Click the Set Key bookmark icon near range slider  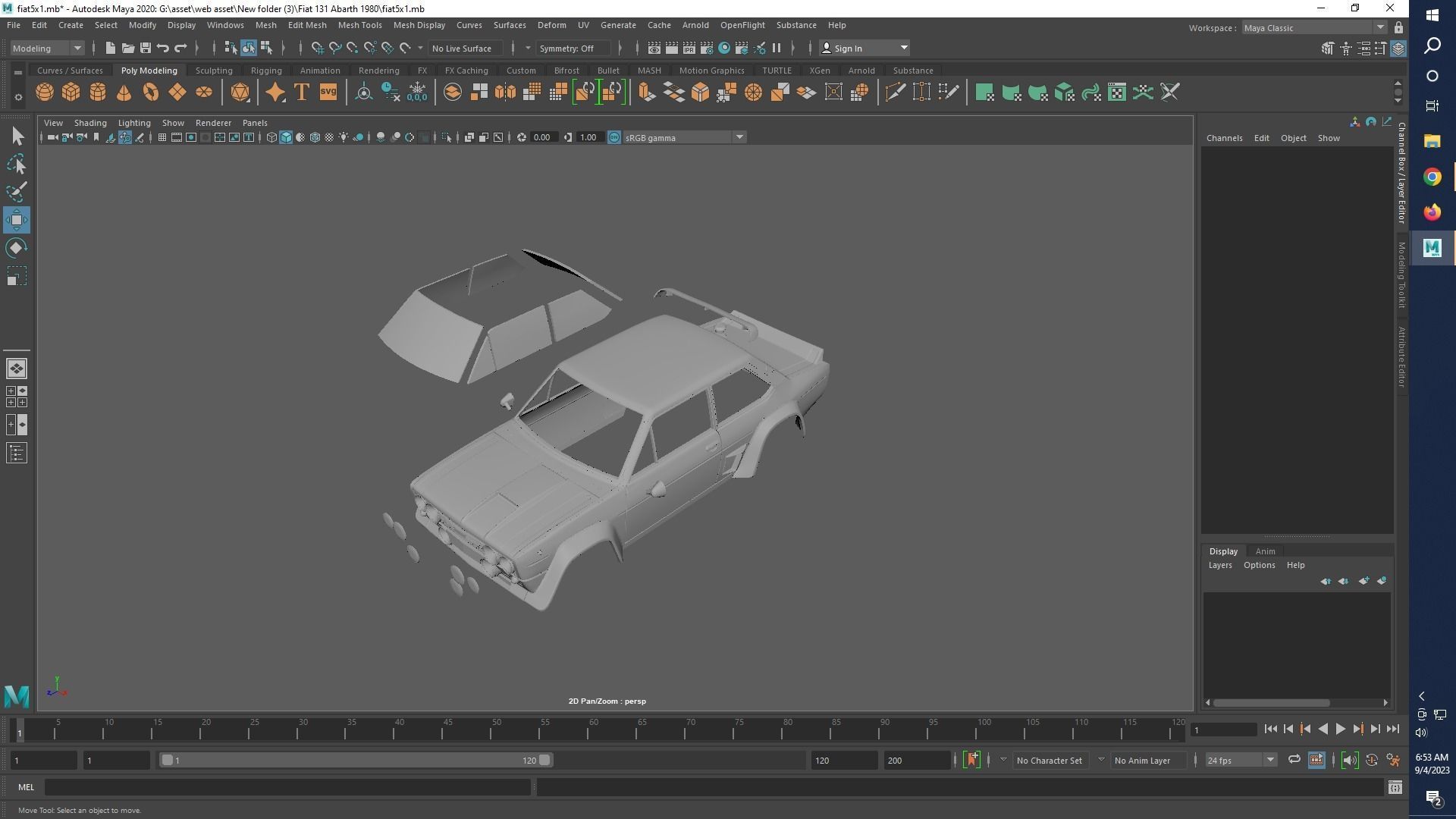tap(972, 760)
